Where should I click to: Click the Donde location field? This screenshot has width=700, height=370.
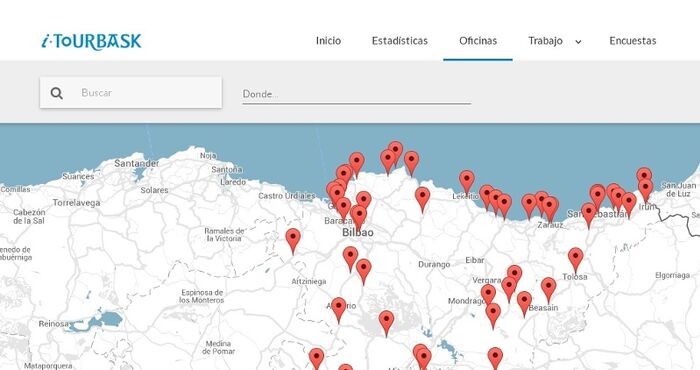tap(356, 94)
